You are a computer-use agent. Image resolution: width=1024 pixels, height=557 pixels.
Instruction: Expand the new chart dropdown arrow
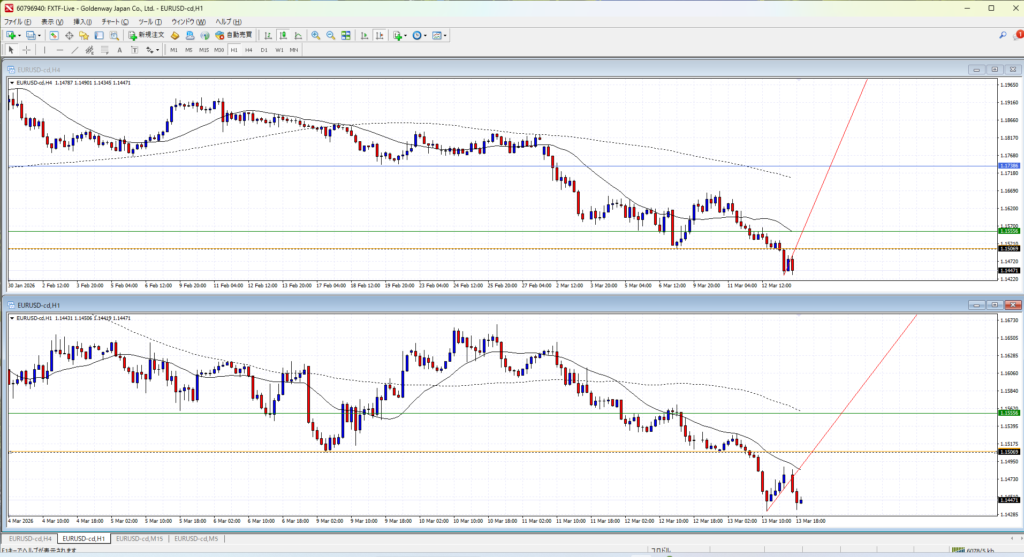point(20,35)
